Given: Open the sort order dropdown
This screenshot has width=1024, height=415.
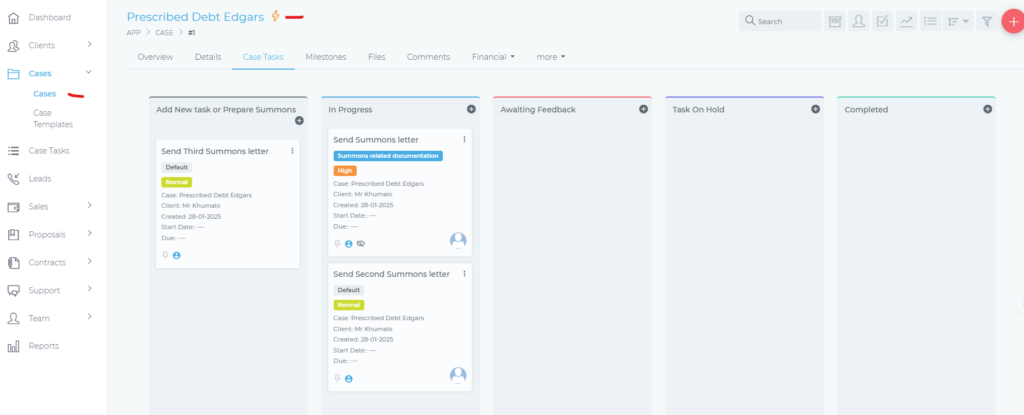Looking at the screenshot, I should 958,21.
